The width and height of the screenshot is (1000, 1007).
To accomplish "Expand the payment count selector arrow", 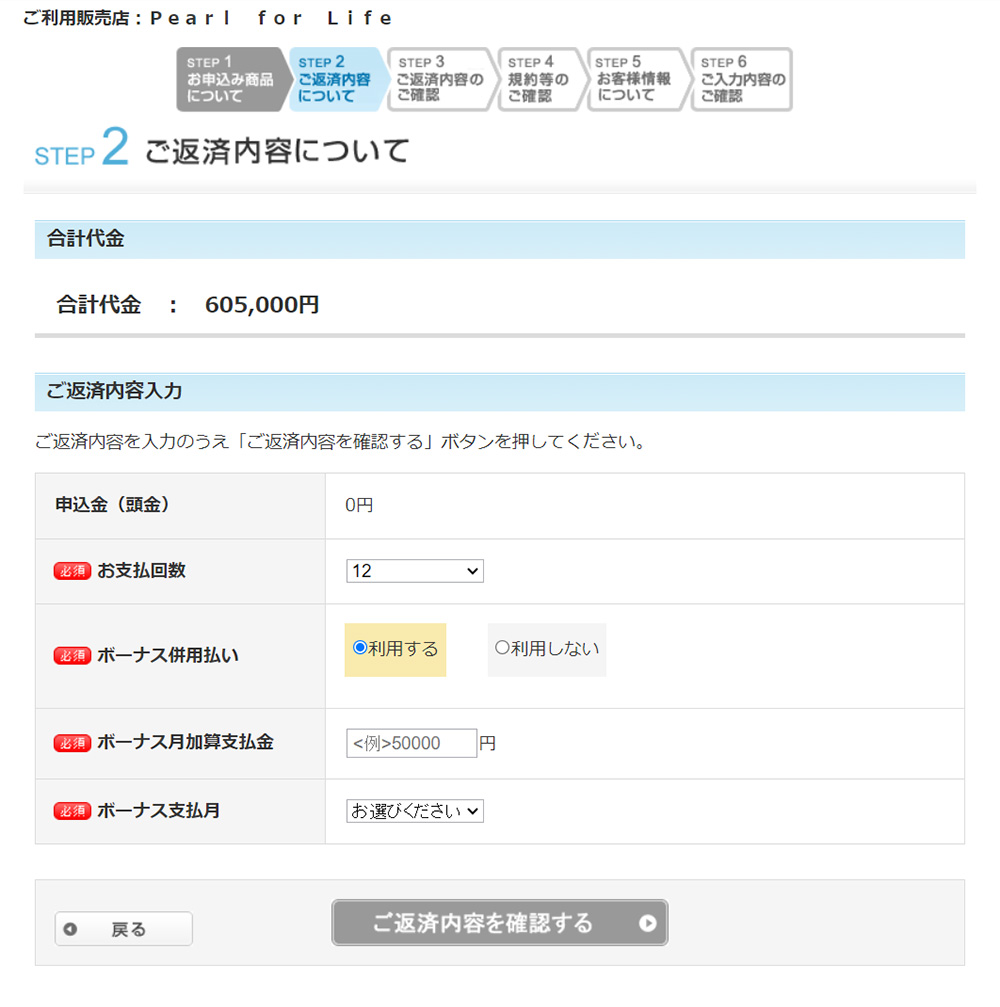I will [x=470, y=570].
